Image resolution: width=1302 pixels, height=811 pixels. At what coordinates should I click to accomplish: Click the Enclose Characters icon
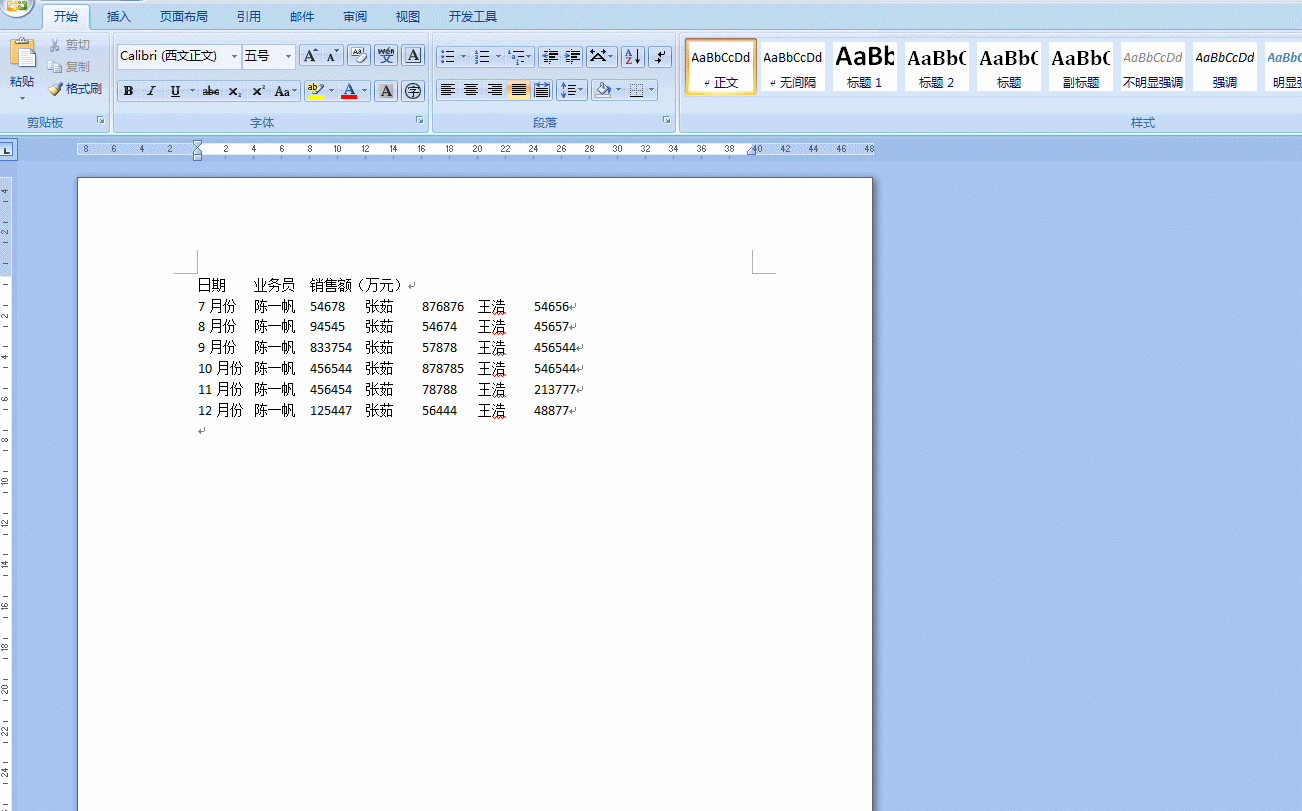click(413, 91)
